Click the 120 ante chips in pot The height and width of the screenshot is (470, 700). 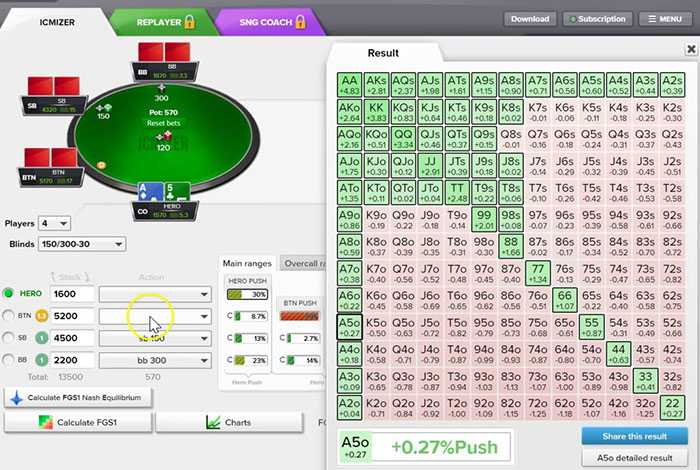coord(163,137)
